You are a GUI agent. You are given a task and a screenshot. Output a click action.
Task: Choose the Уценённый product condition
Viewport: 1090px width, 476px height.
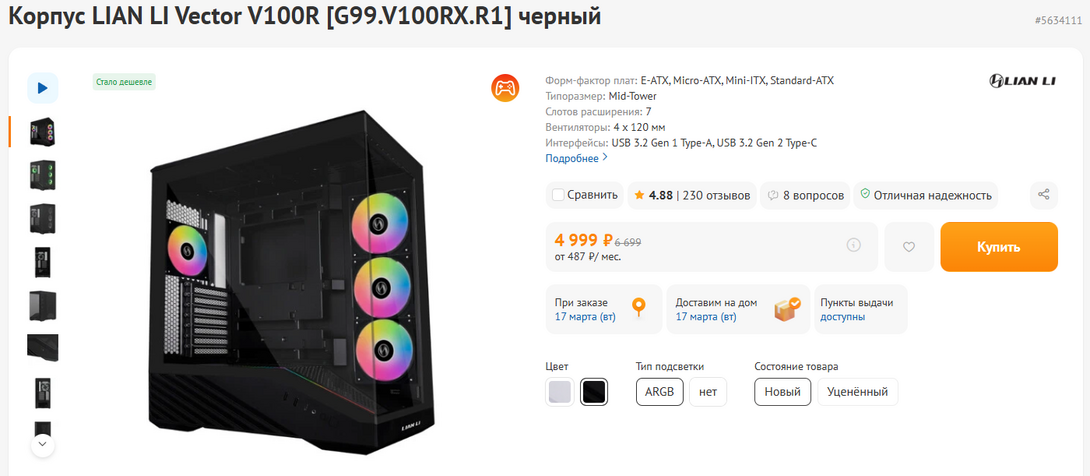[857, 392]
